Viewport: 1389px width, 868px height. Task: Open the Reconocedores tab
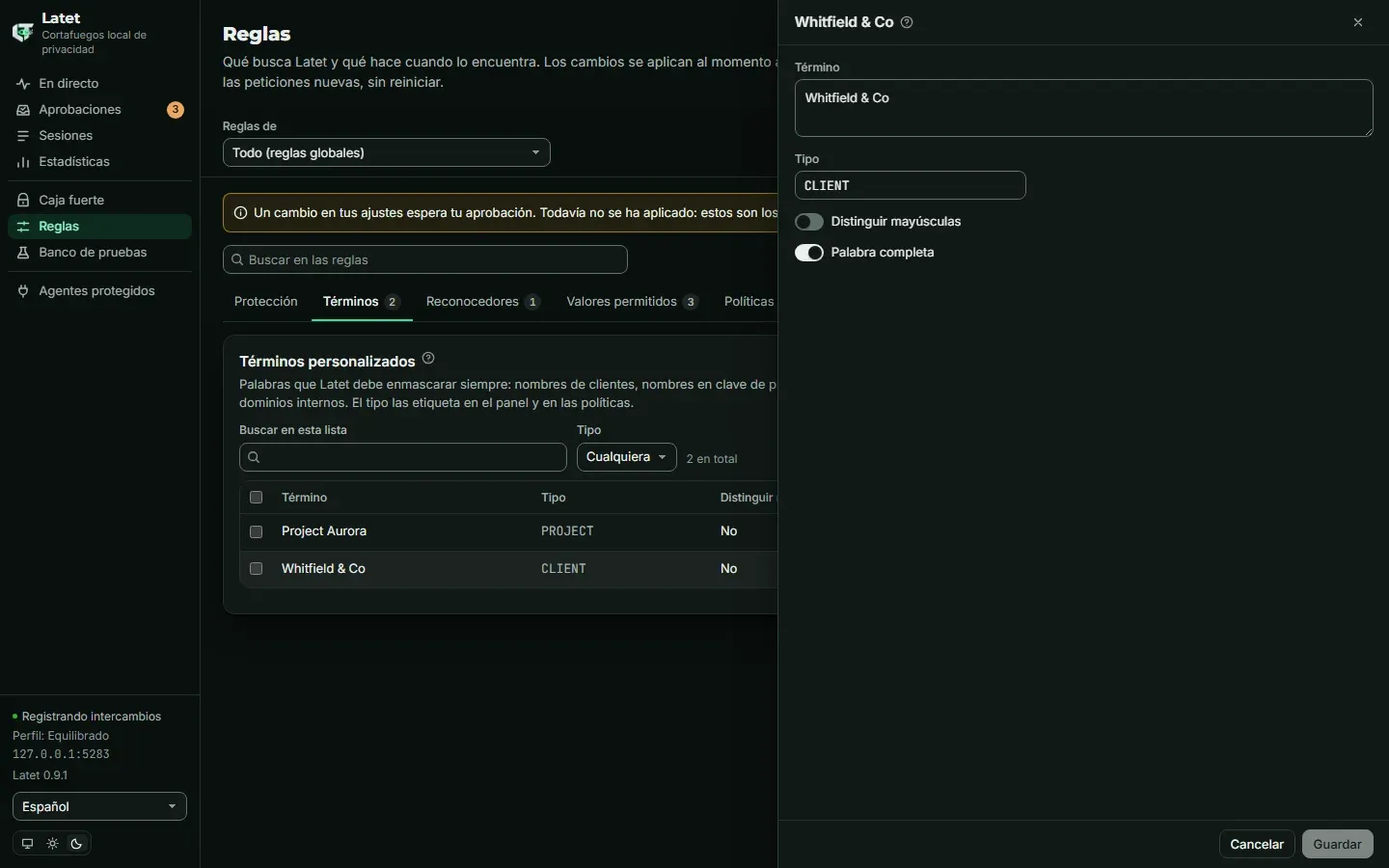click(483, 302)
